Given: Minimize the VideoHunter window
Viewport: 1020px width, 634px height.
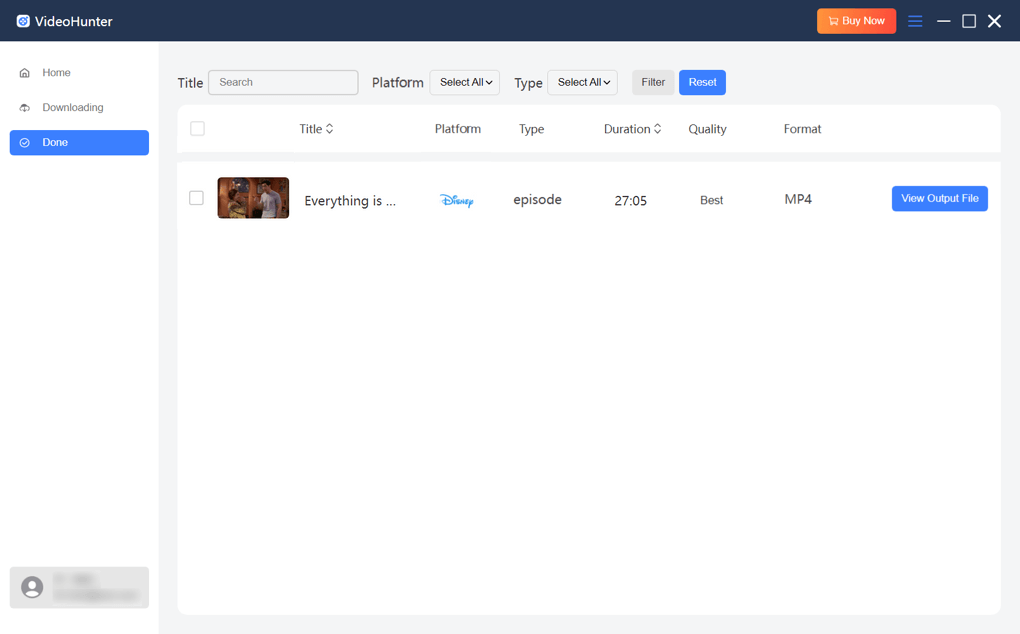Looking at the screenshot, I should pyautogui.click(x=944, y=21).
